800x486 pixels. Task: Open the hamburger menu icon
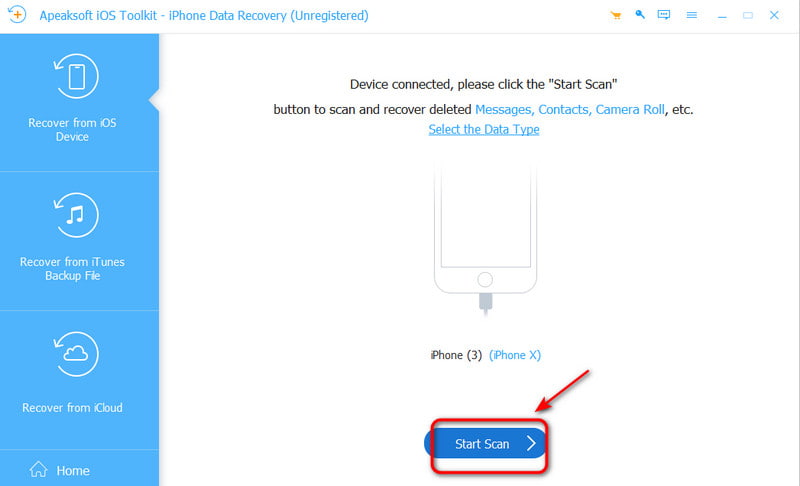coord(692,15)
